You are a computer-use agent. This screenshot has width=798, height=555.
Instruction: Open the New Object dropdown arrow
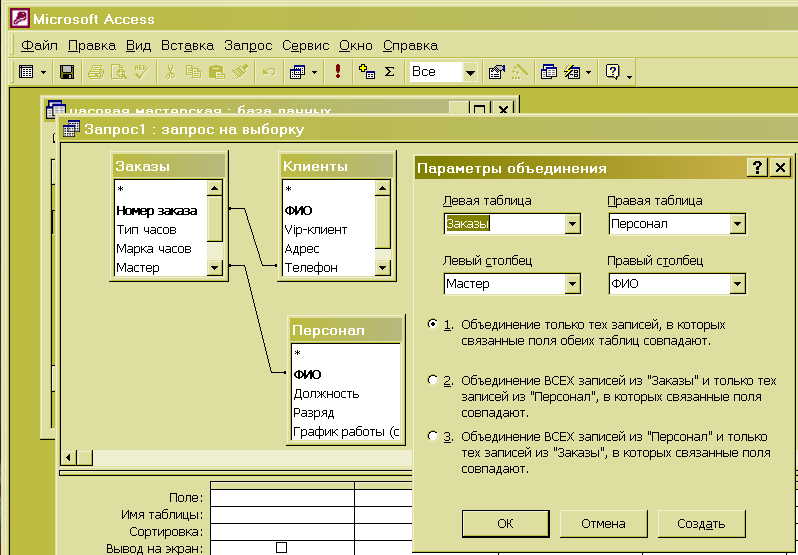click(589, 73)
